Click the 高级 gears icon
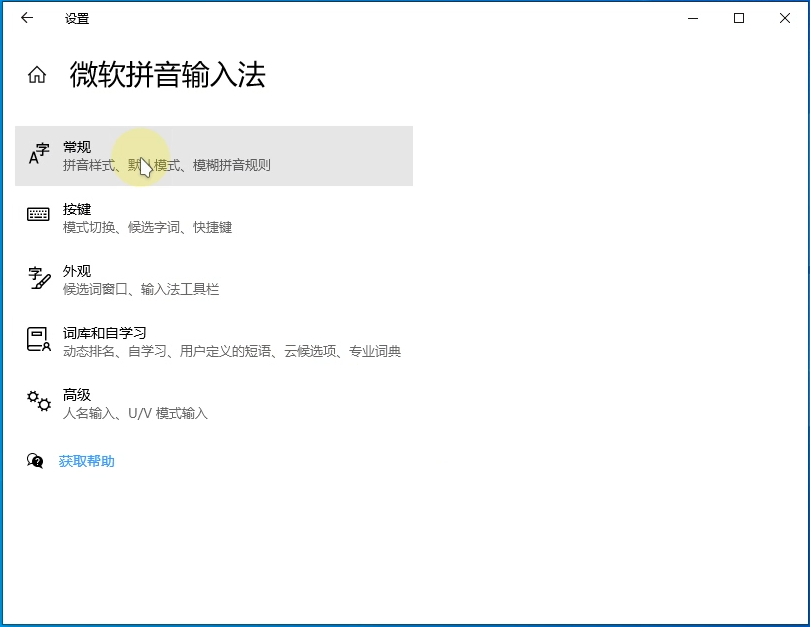Viewport: 810px width, 627px height. point(39,401)
